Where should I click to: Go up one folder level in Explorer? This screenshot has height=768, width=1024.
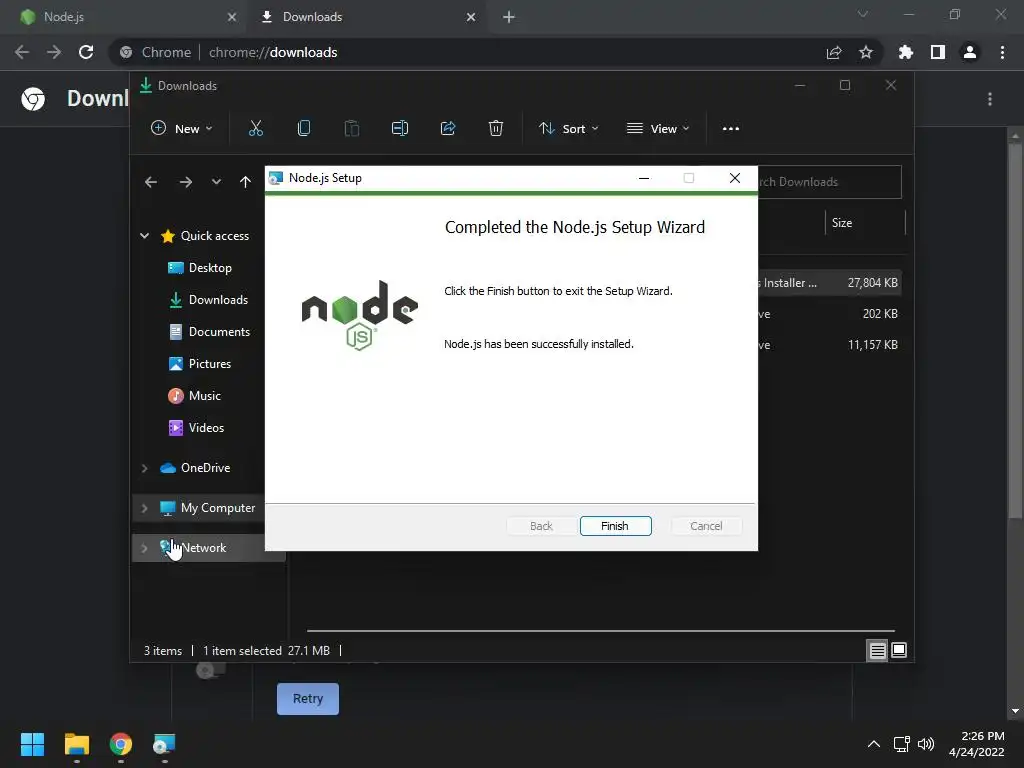point(245,182)
